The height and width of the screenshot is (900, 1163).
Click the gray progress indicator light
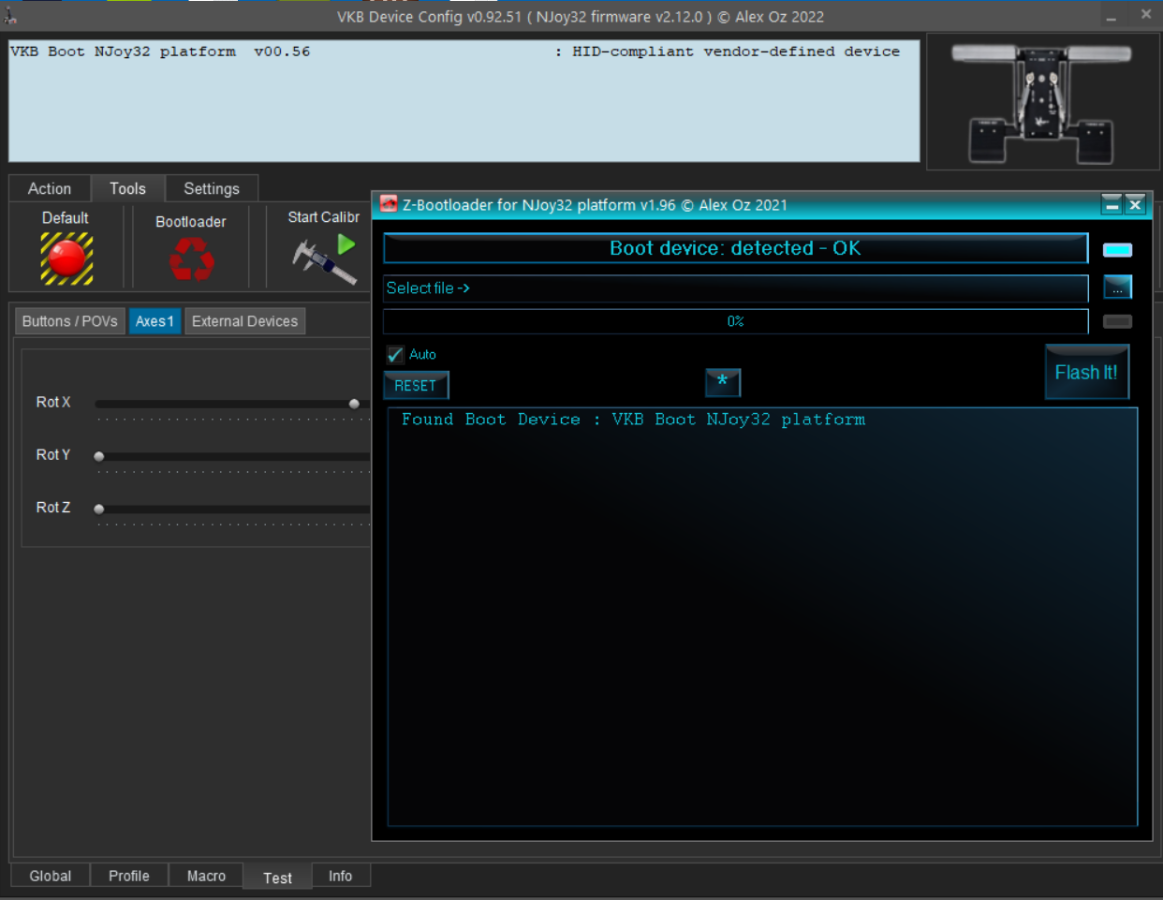click(1117, 321)
